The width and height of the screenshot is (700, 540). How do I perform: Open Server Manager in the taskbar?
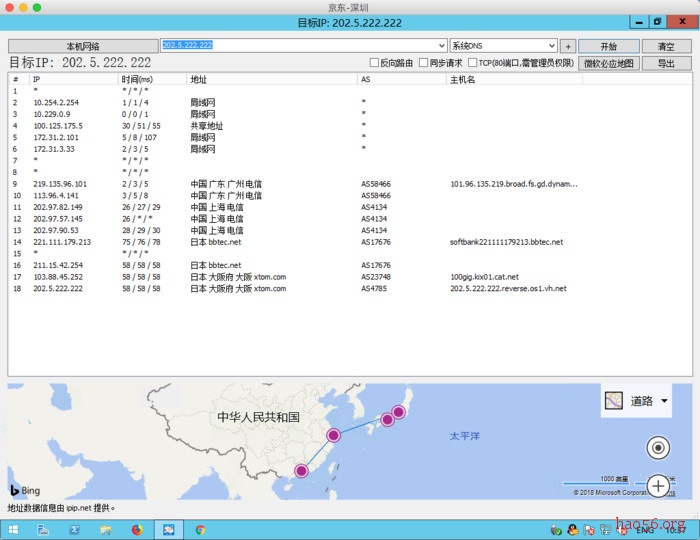(x=43, y=530)
